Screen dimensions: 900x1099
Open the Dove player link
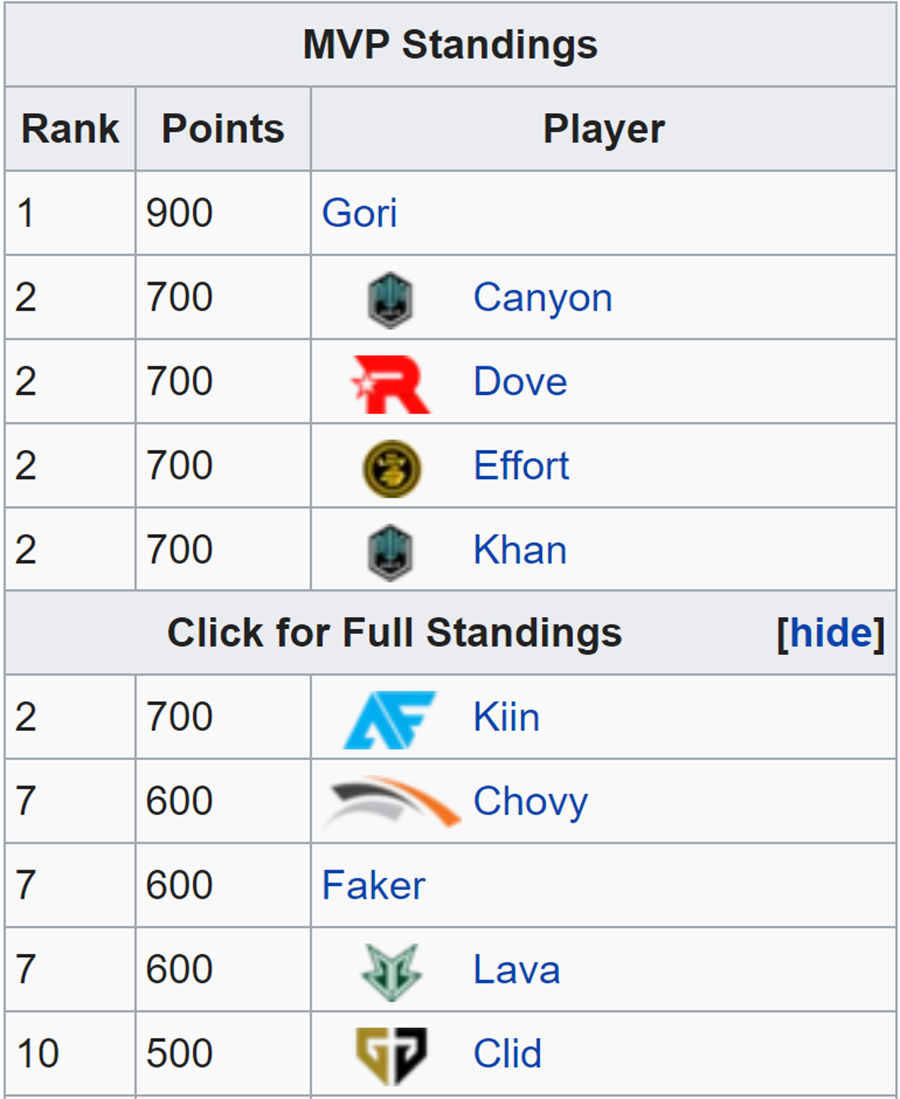coord(520,382)
